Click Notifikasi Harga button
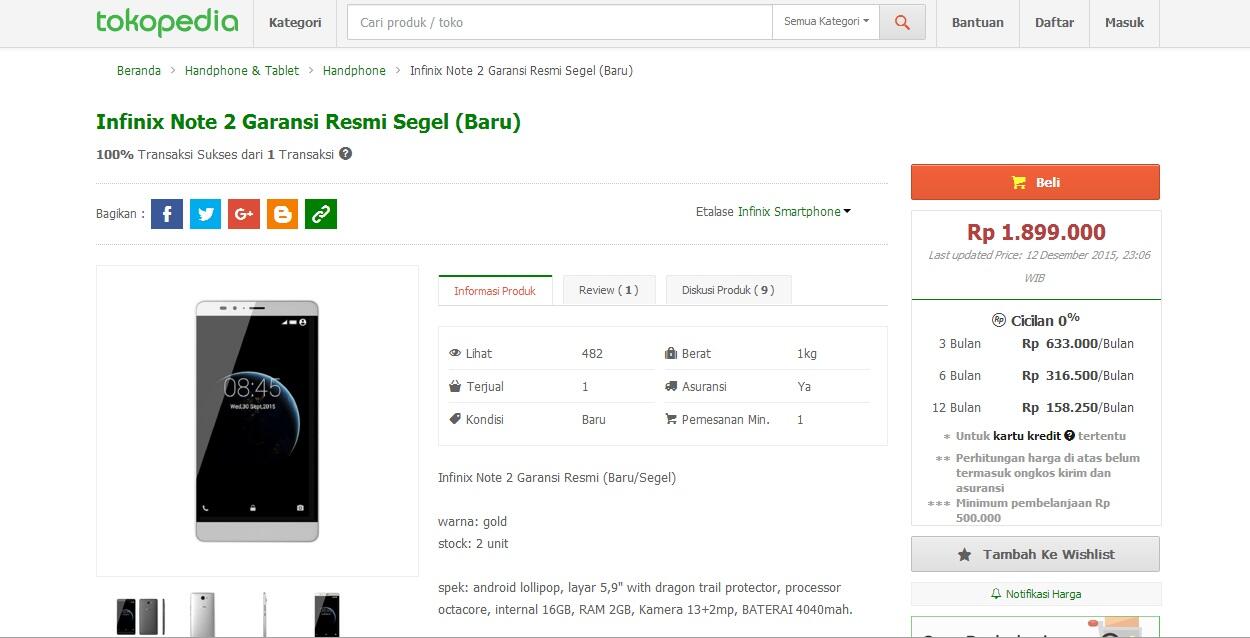Image resolution: width=1250 pixels, height=638 pixels. (x=1035, y=594)
